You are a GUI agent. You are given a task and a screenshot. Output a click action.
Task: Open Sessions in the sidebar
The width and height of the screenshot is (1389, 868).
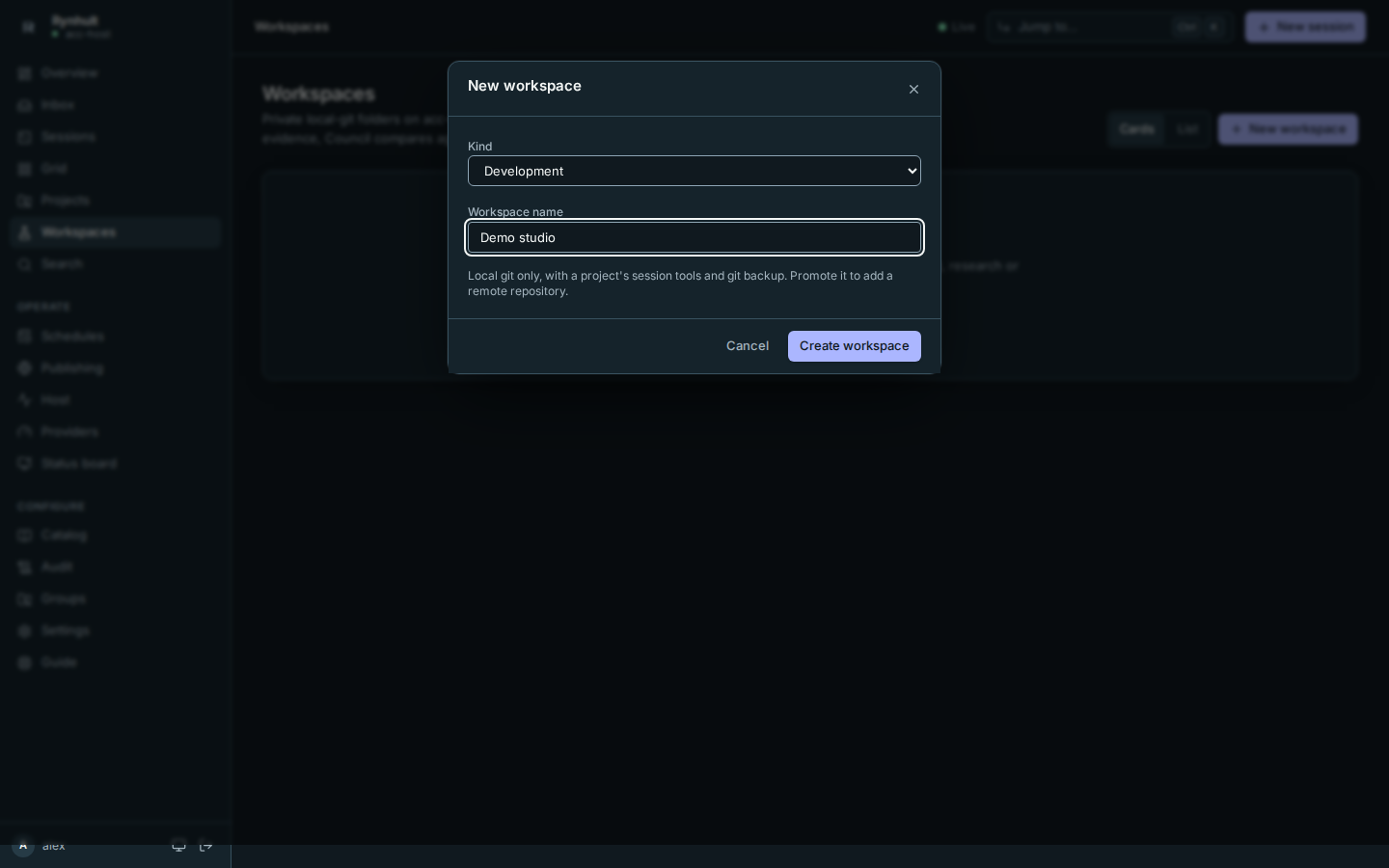pos(116,137)
